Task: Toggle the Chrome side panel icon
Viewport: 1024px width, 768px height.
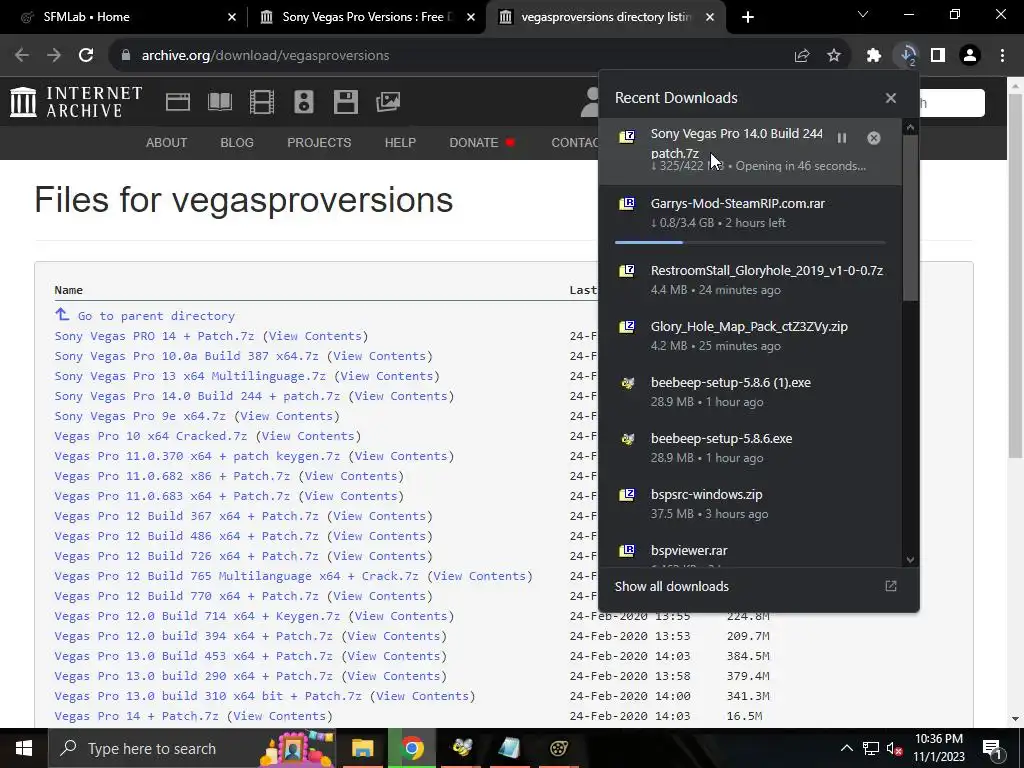Action: click(x=938, y=56)
